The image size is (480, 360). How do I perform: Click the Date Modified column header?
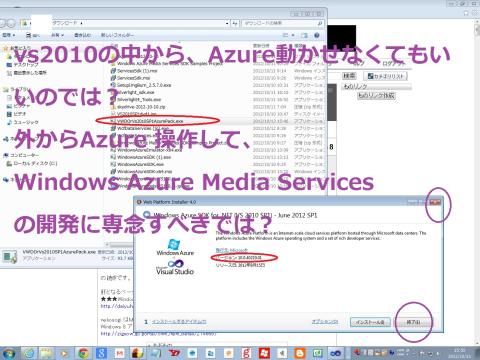point(261,46)
